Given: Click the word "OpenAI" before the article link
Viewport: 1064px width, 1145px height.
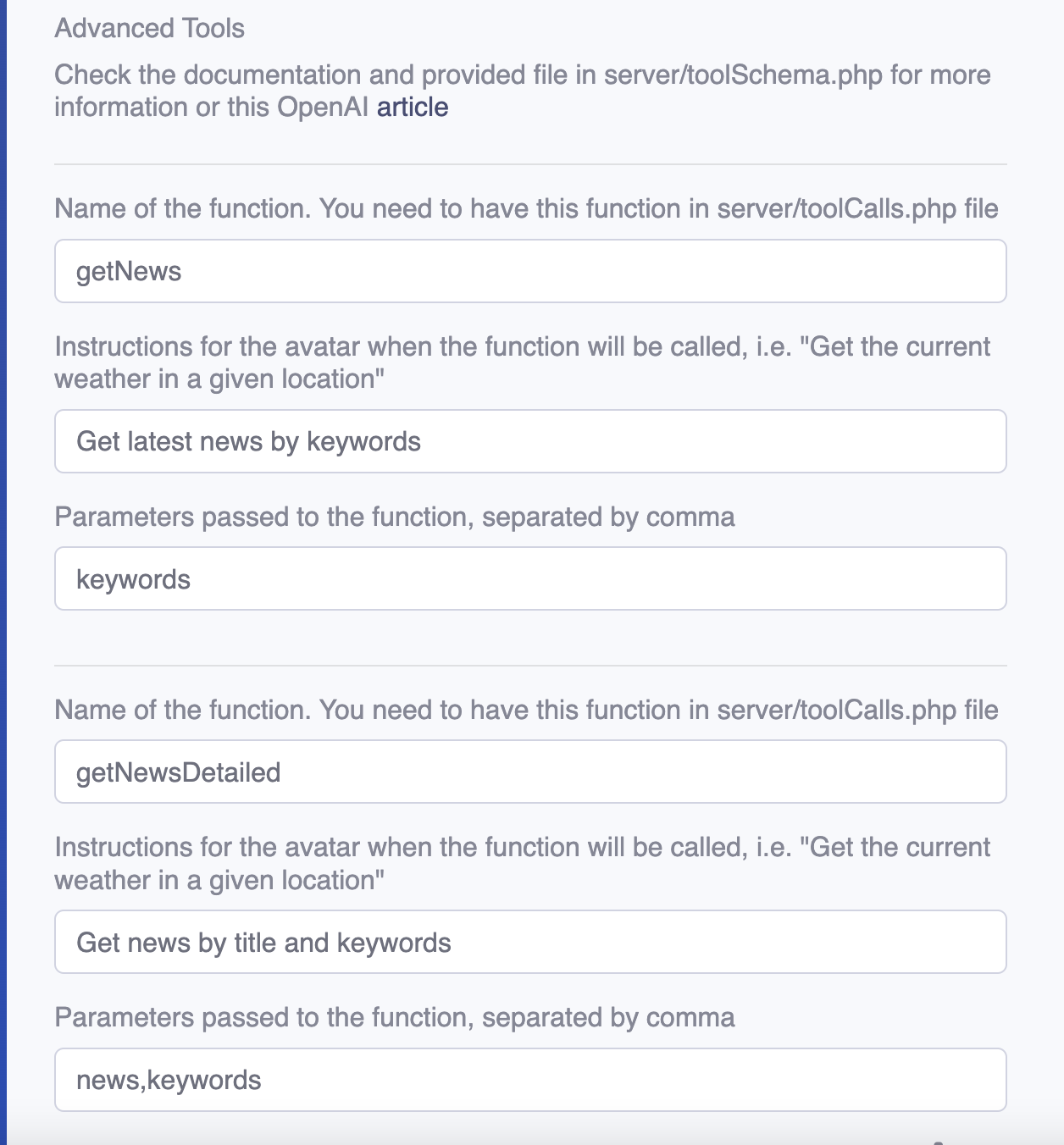Looking at the screenshot, I should (x=322, y=108).
